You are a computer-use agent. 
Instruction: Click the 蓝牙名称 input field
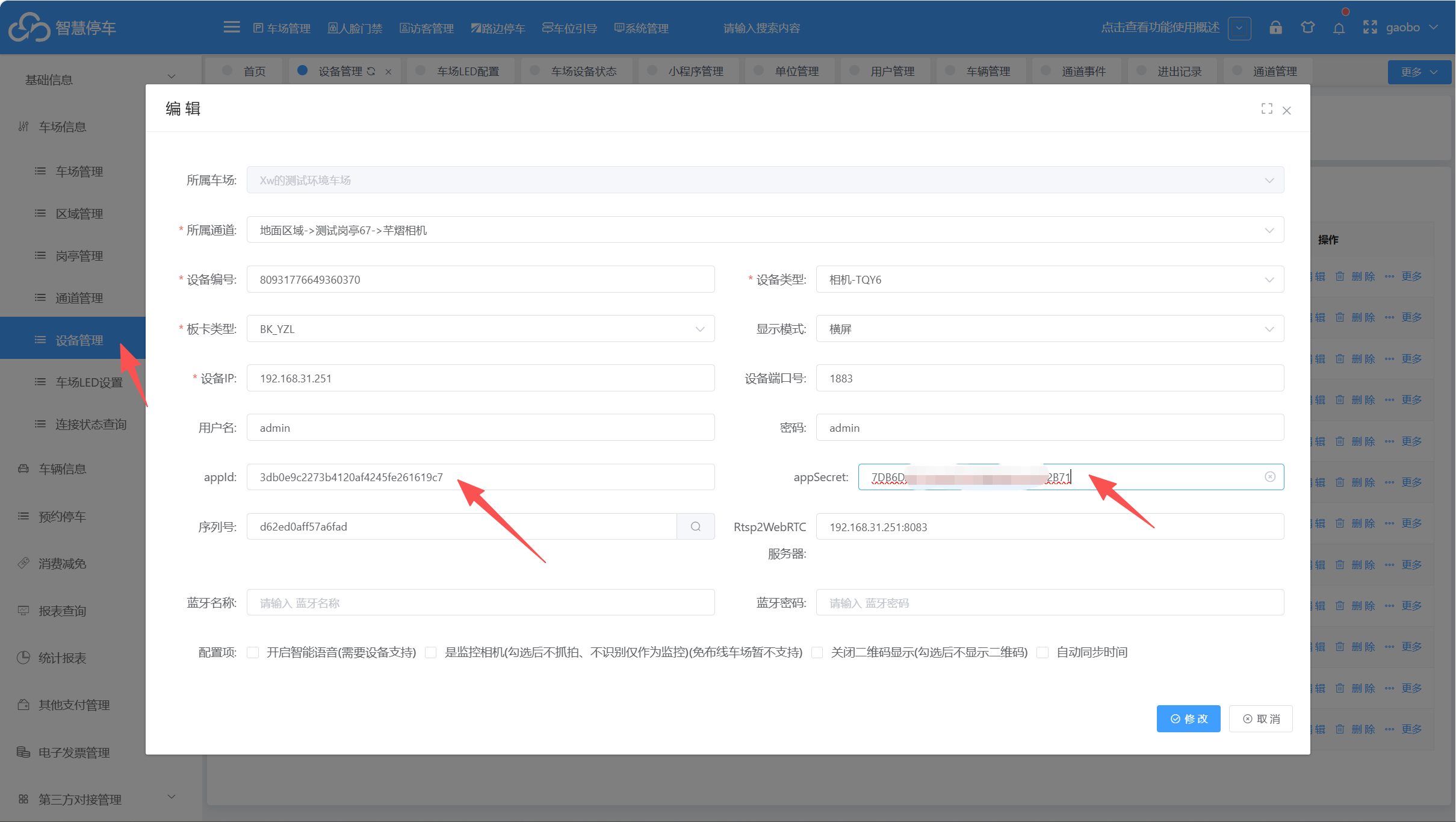(x=480, y=603)
